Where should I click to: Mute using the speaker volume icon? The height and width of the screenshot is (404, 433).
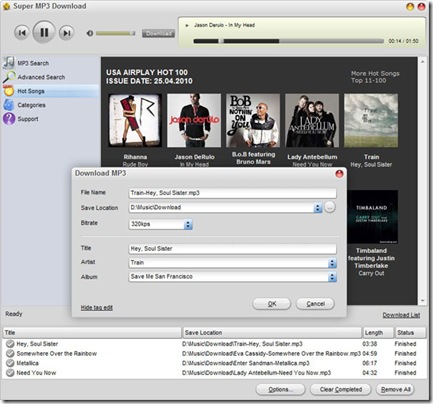(x=90, y=33)
